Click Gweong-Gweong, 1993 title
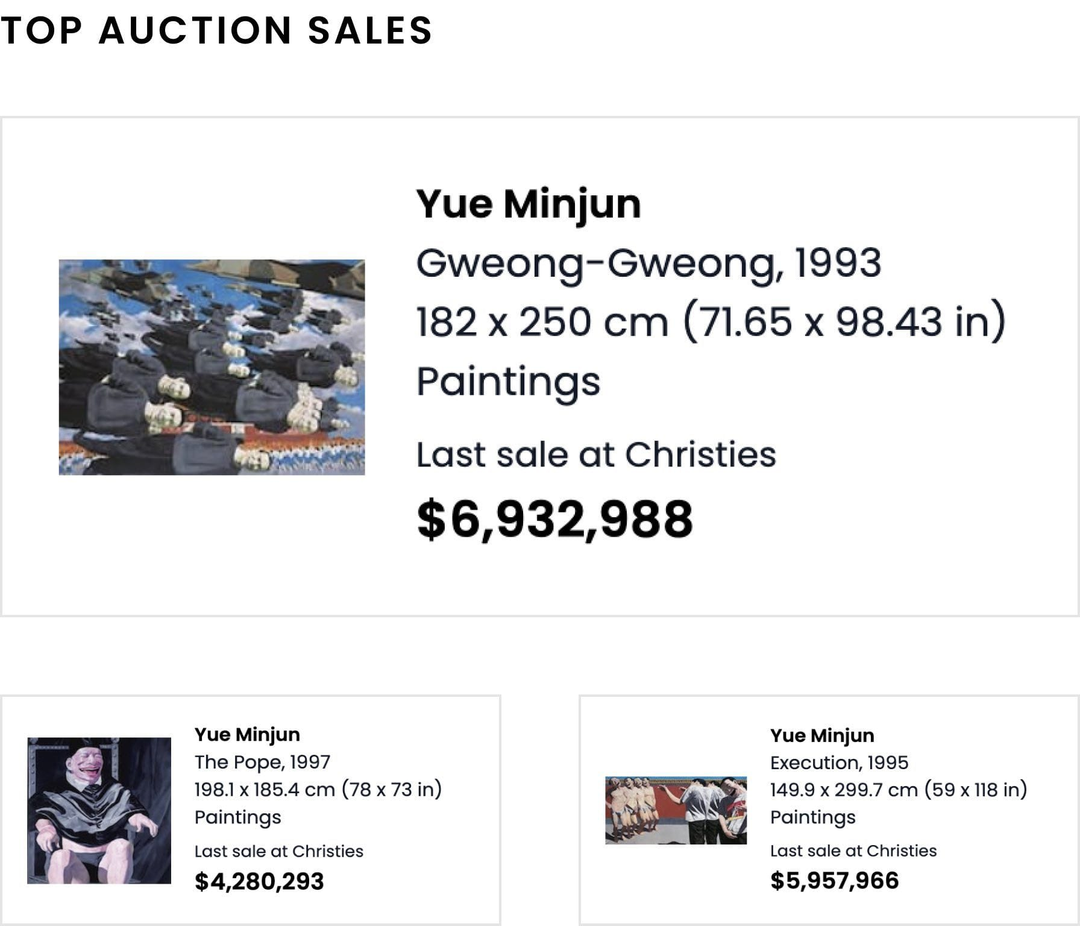Viewport: 1080px width, 926px height. [649, 263]
